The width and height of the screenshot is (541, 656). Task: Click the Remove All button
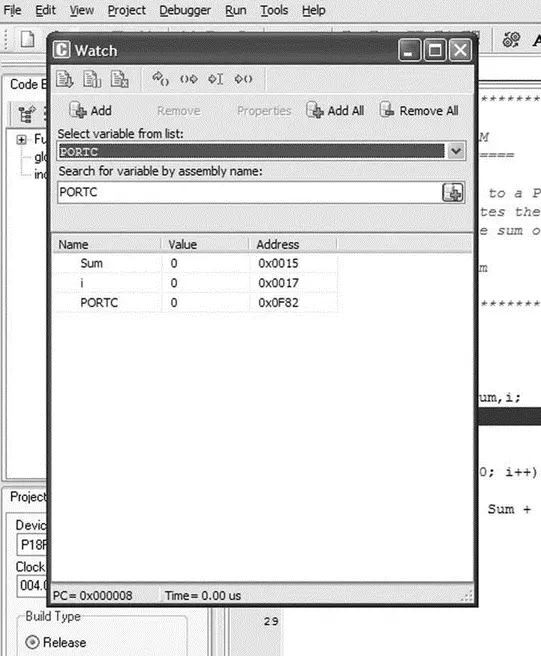pyautogui.click(x=419, y=110)
